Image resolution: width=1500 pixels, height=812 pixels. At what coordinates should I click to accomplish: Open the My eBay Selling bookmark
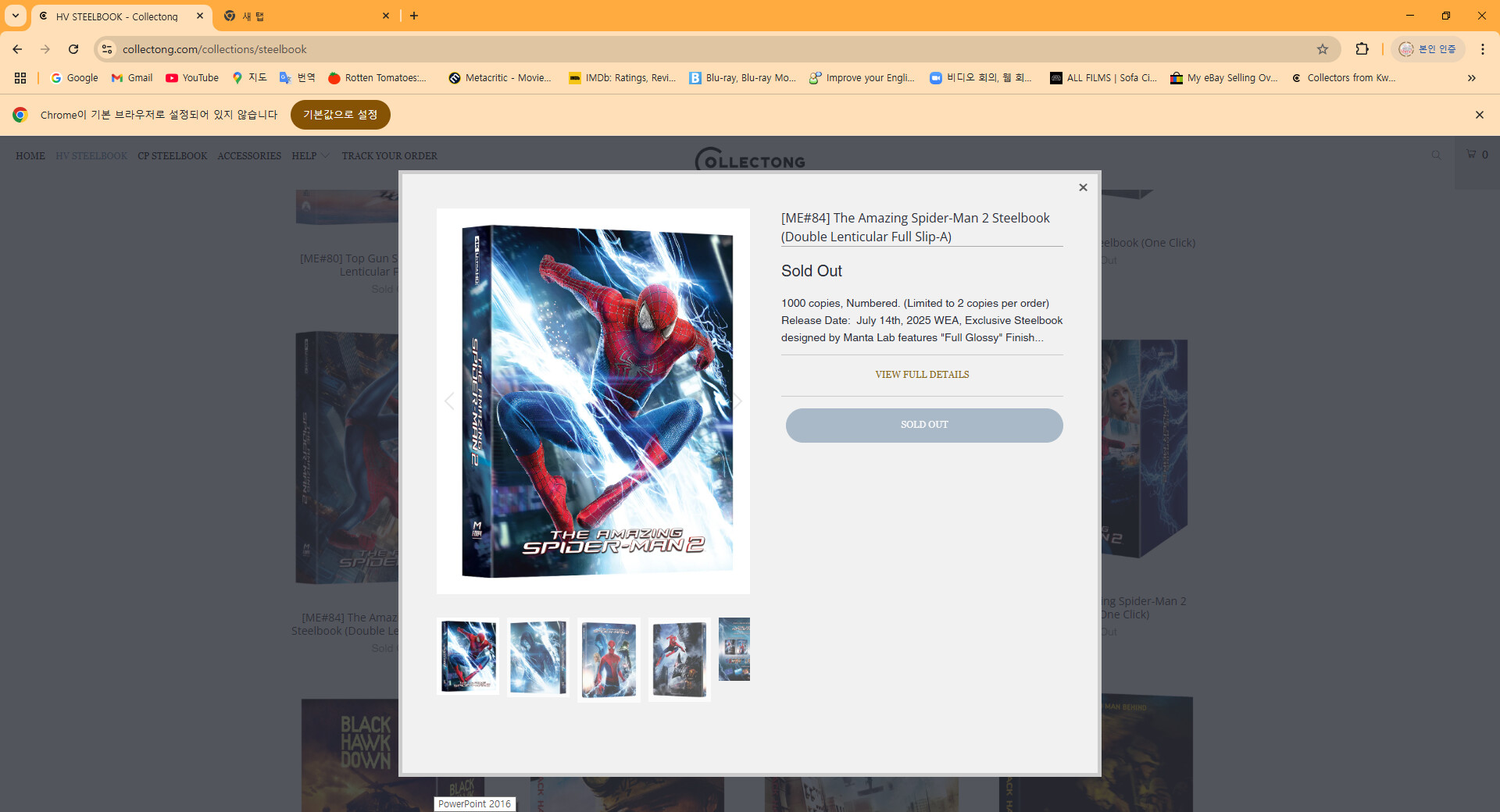(x=1223, y=78)
